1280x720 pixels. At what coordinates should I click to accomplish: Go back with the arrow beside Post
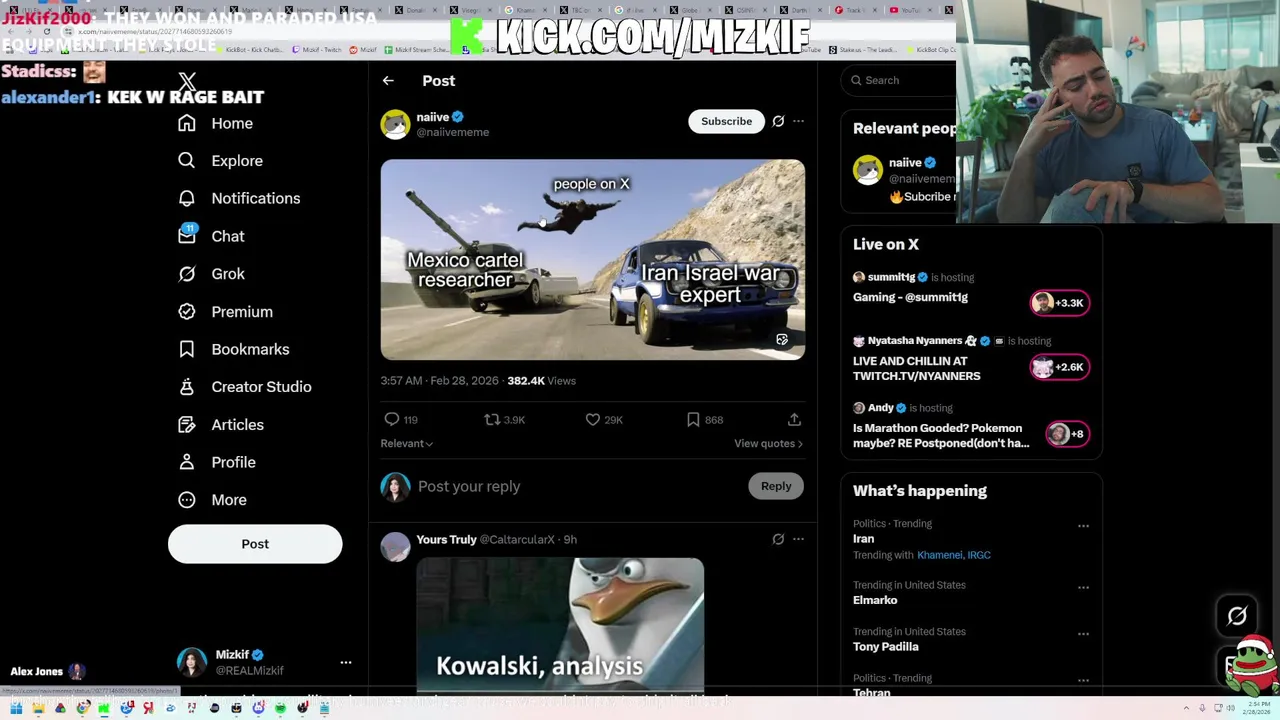pos(388,81)
